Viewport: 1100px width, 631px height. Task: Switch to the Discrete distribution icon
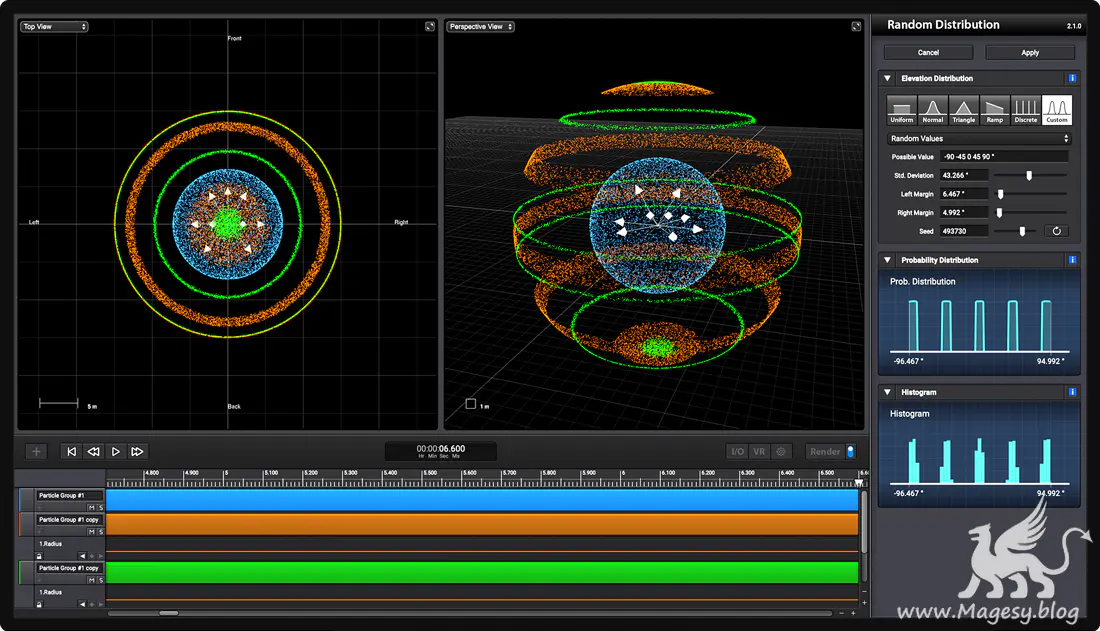point(1026,110)
